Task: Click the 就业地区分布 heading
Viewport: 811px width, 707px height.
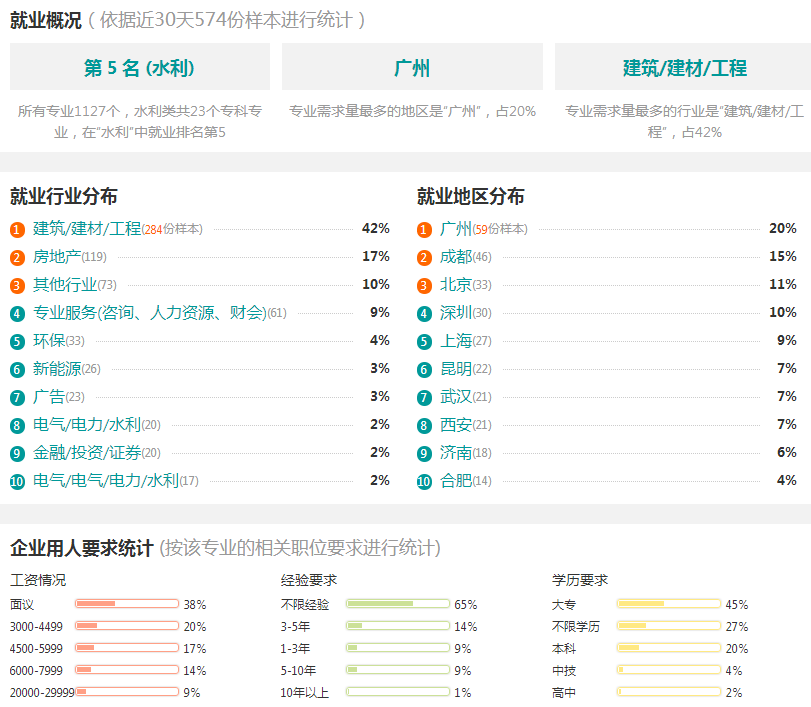Action: (x=471, y=197)
